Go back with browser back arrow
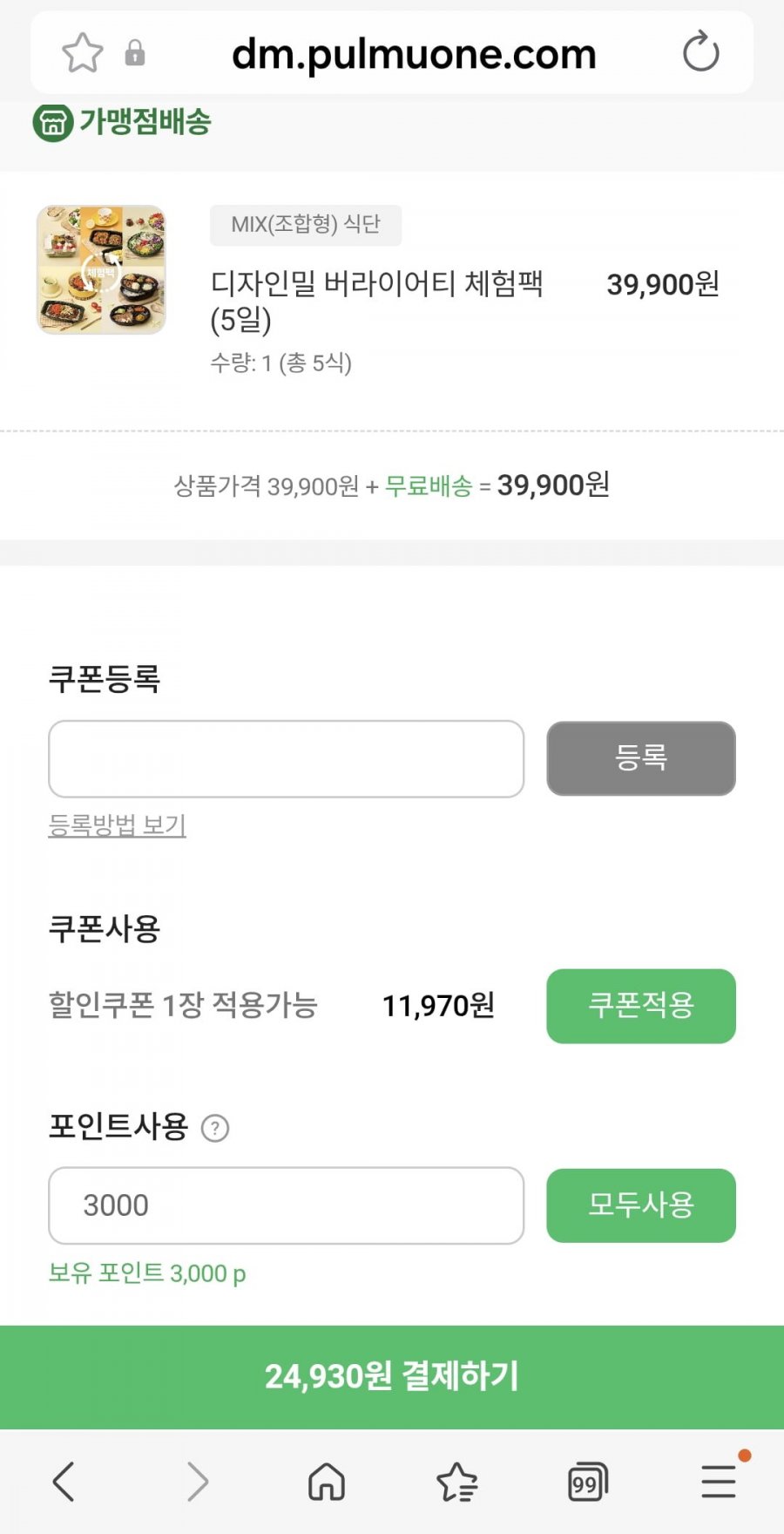This screenshot has height=1534, width=784. tap(64, 1481)
